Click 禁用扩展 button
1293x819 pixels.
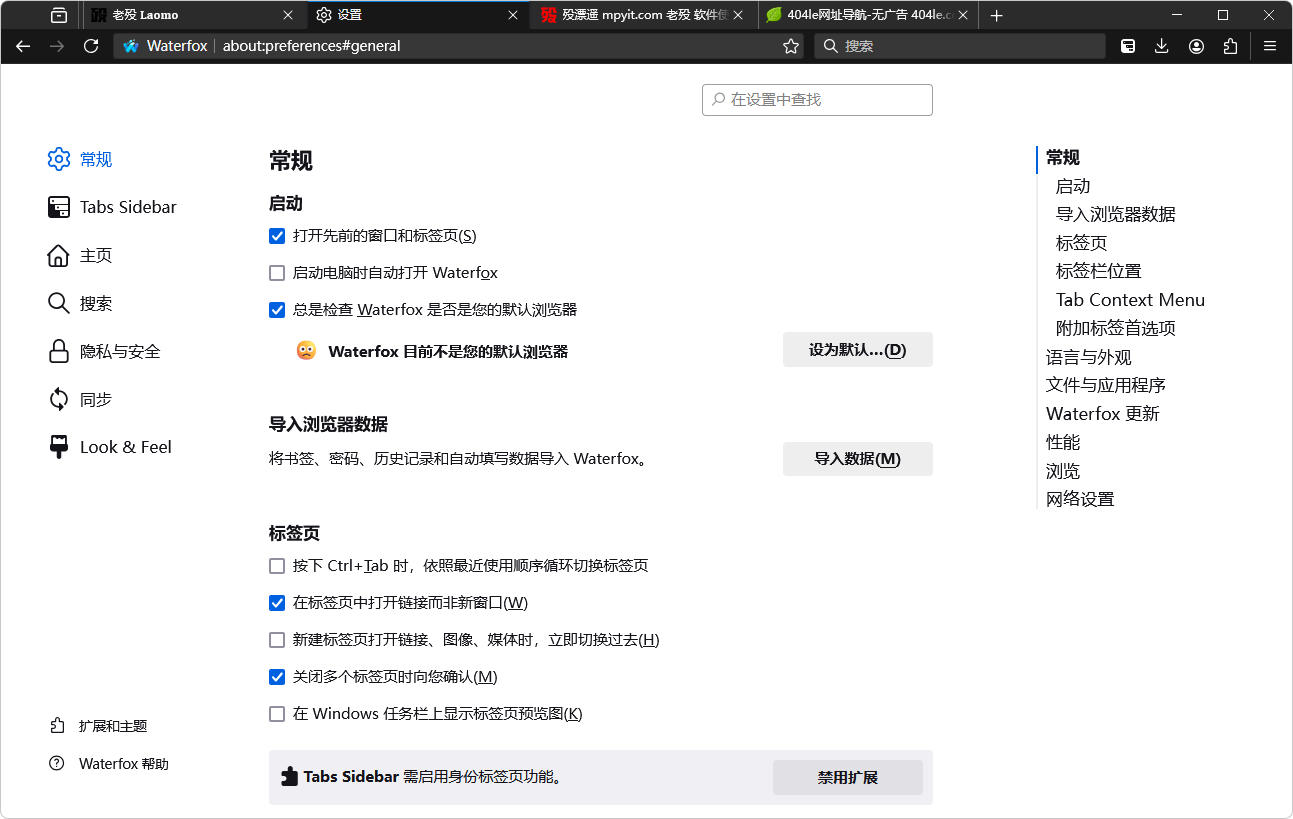(x=847, y=777)
